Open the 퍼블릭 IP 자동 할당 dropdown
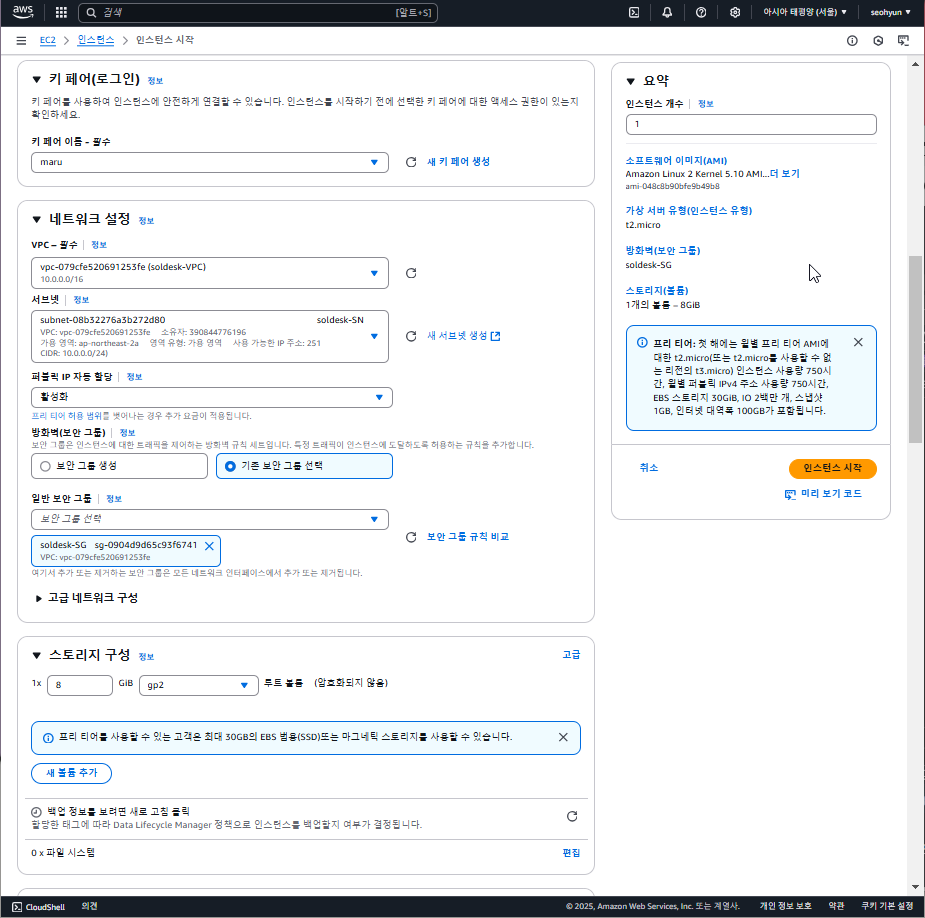The width and height of the screenshot is (925, 918). tap(212, 397)
